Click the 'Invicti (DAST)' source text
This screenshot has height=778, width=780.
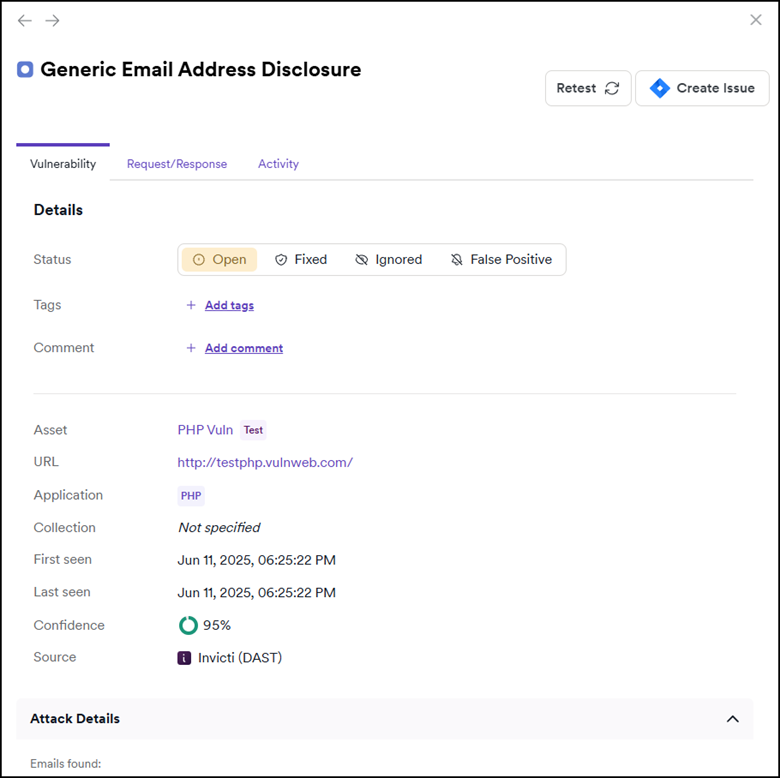pos(240,658)
